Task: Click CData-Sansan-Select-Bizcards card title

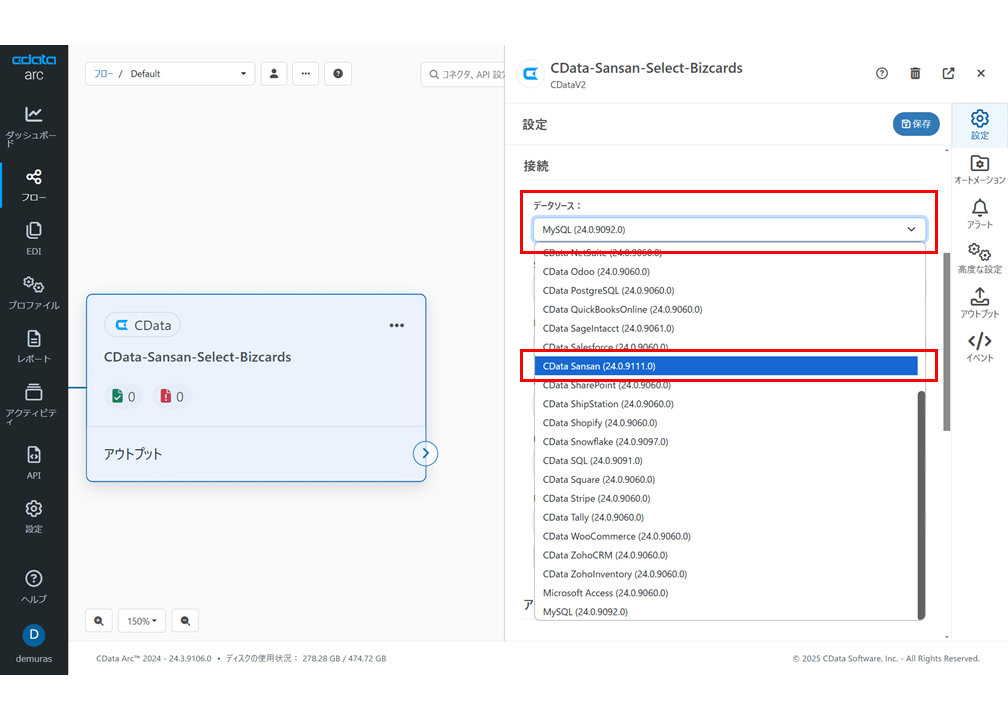Action: click(197, 357)
